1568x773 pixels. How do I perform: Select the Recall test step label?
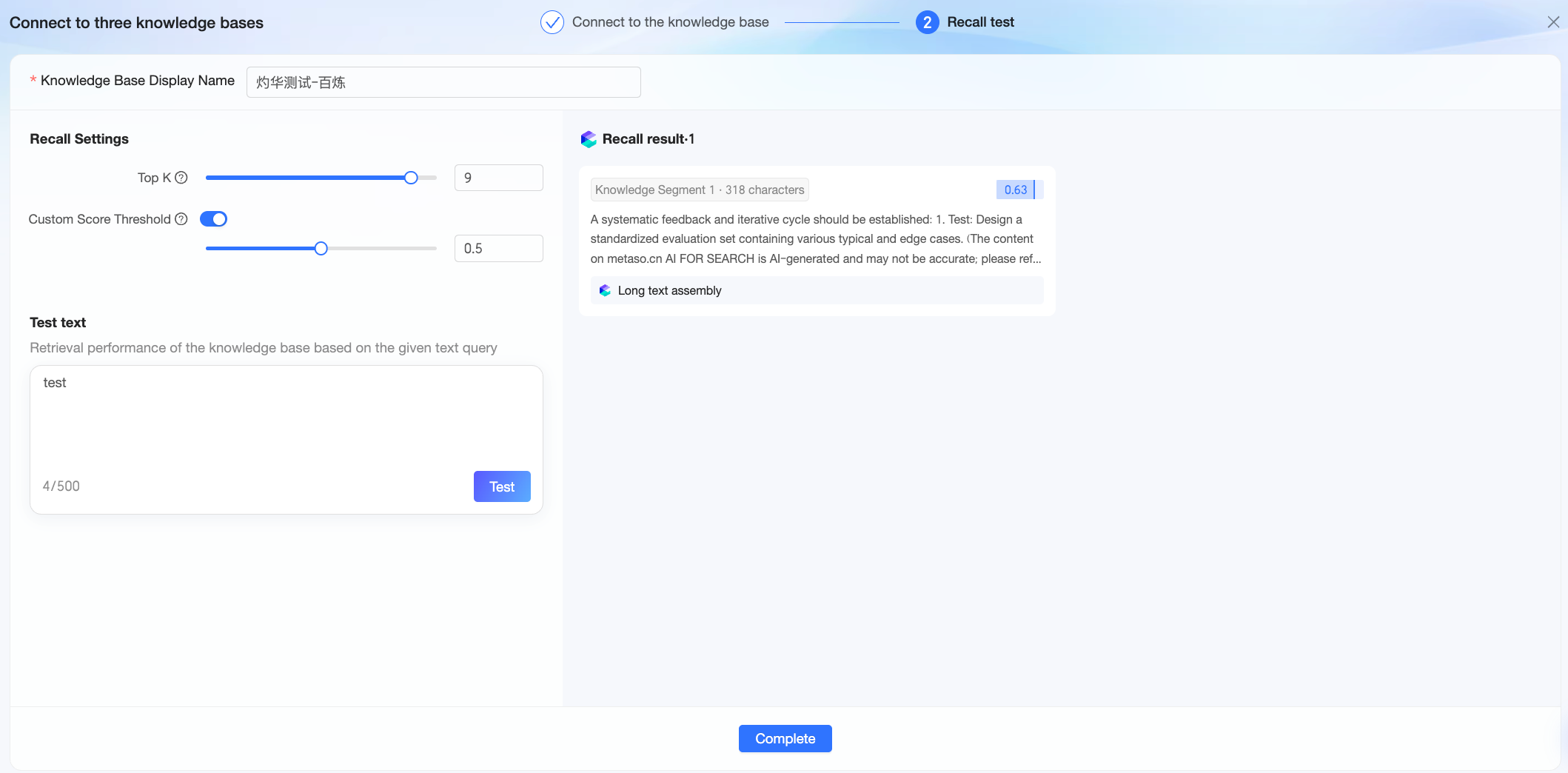tap(980, 22)
